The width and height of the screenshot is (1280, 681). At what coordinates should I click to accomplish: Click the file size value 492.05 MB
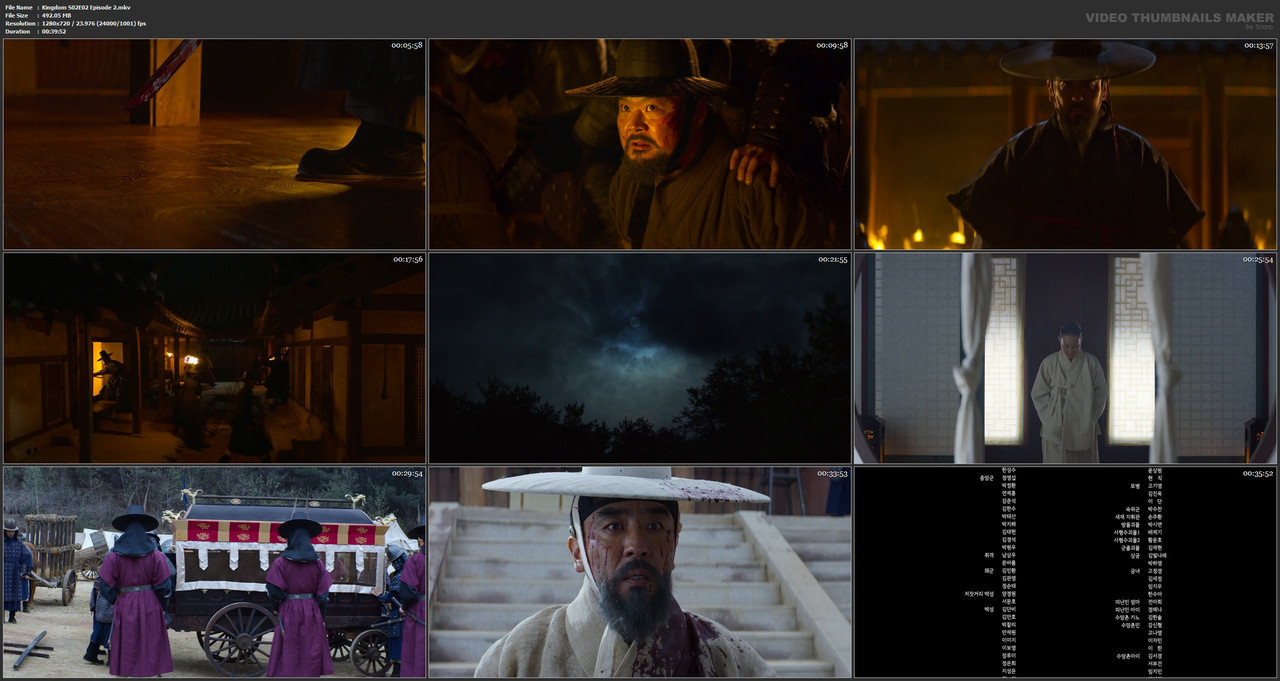click(x=56, y=15)
